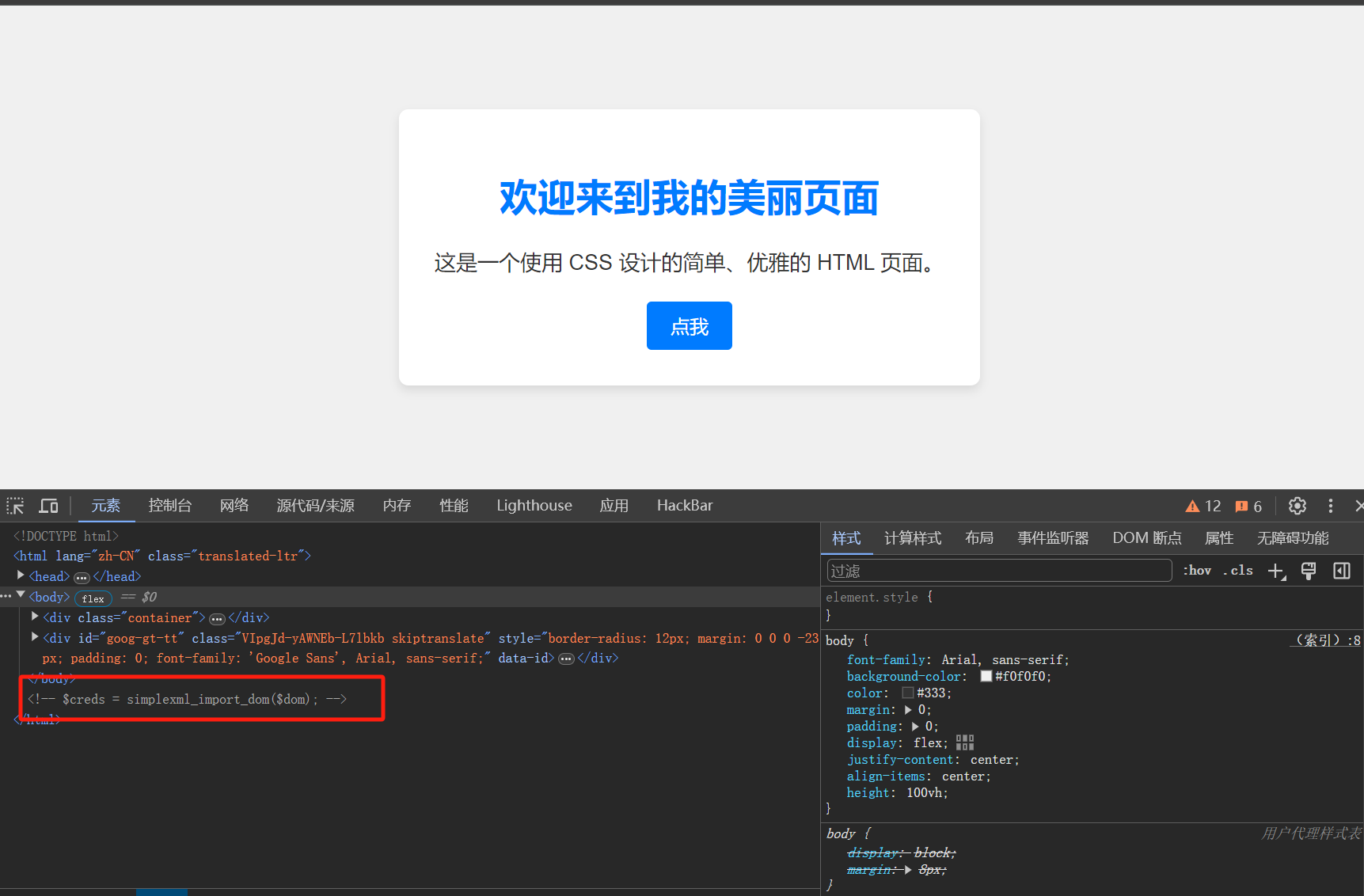Open the DevTools three-dot menu
Image resolution: width=1364 pixels, height=896 pixels.
tap(1331, 505)
